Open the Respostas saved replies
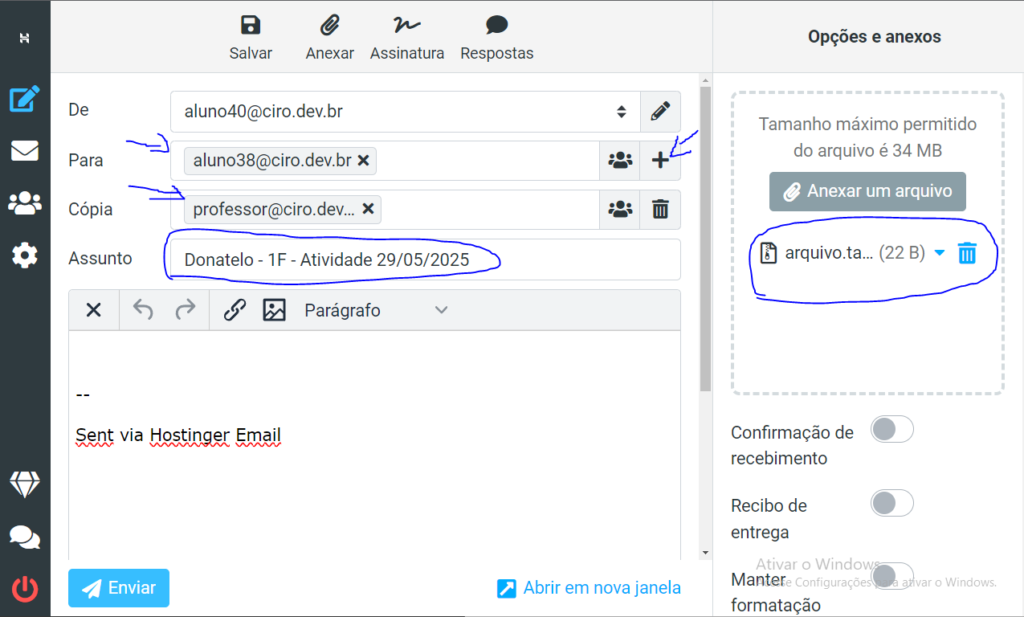 (x=496, y=27)
